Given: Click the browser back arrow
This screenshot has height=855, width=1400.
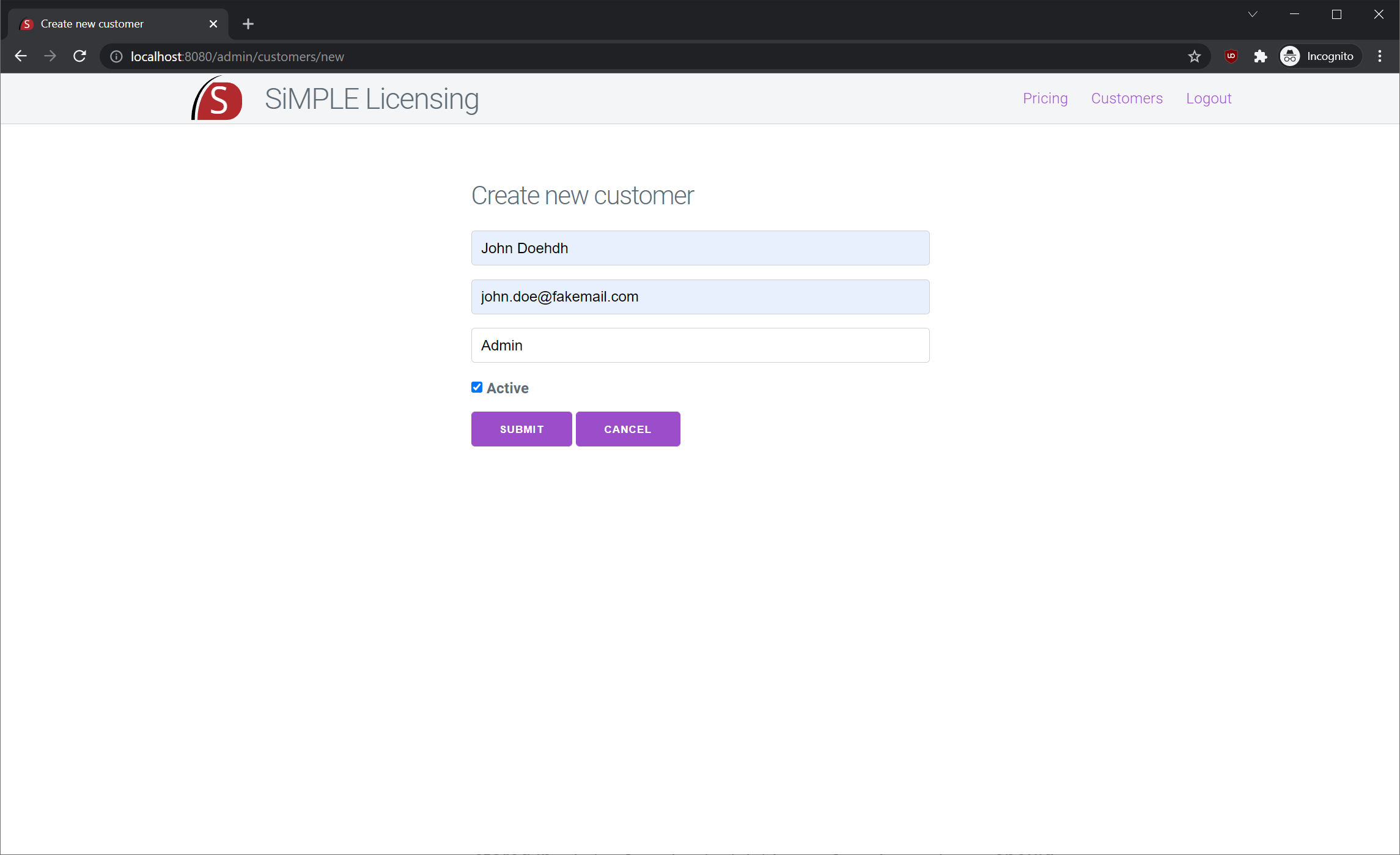Looking at the screenshot, I should pos(21,56).
